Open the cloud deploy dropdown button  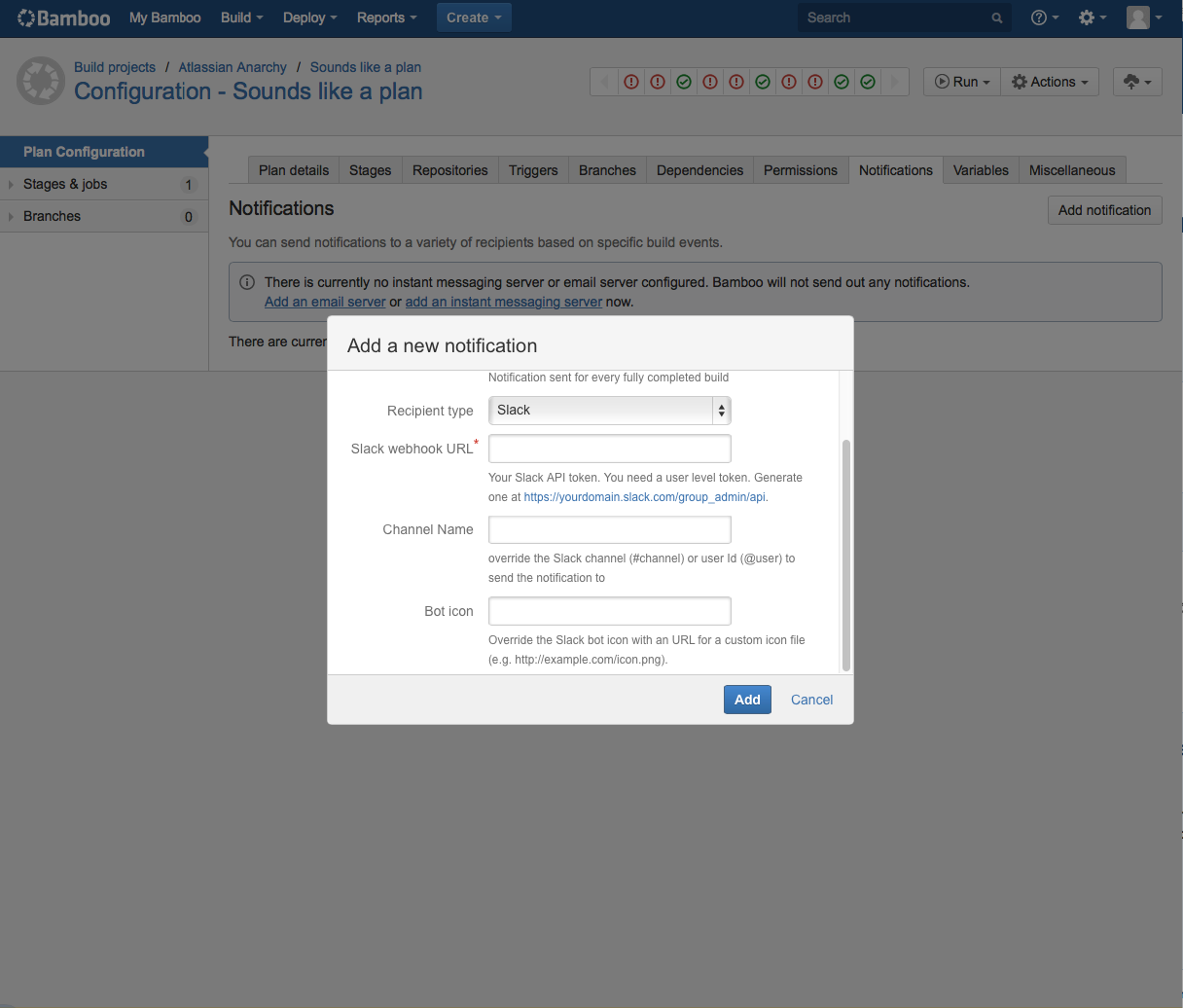1137,82
